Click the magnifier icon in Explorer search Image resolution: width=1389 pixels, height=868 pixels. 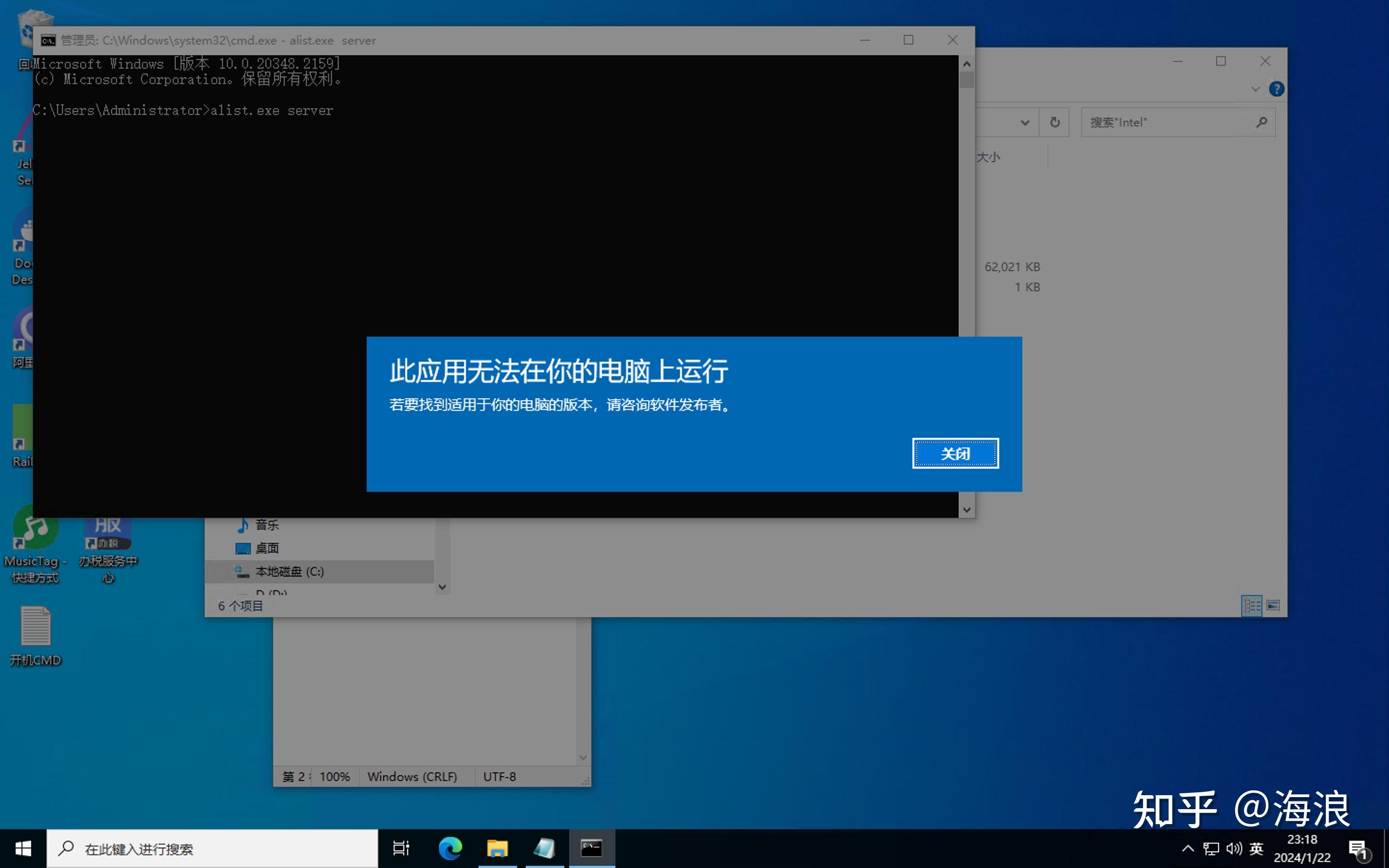pos(1261,122)
